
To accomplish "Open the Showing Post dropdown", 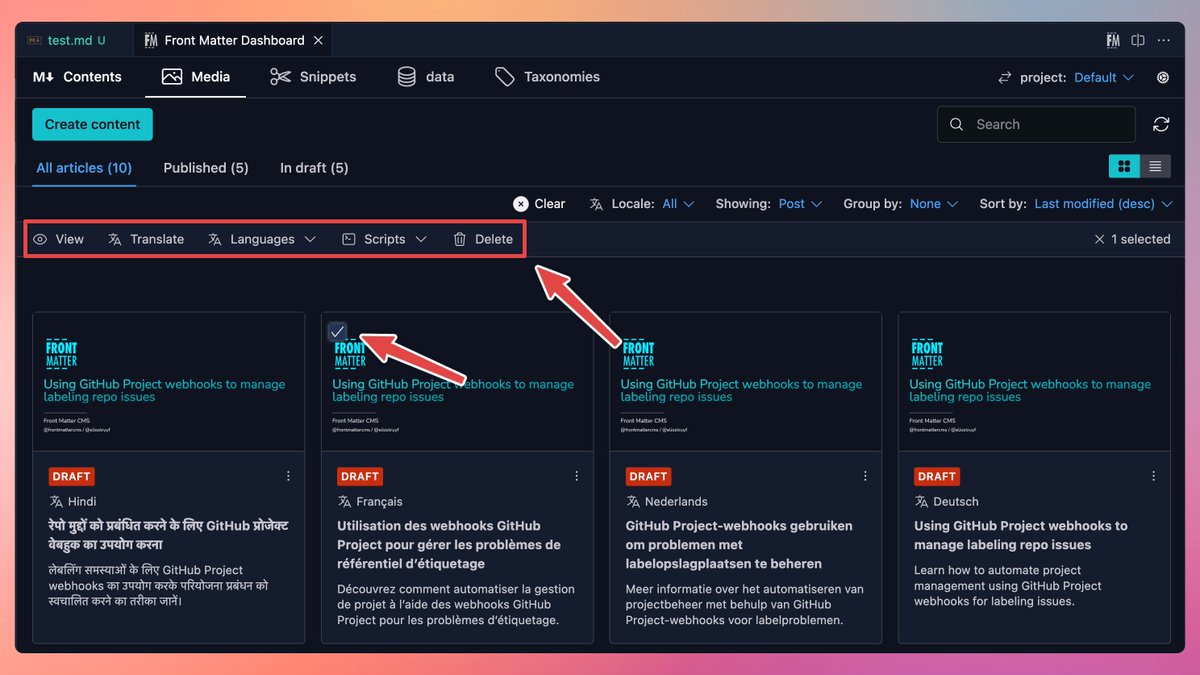I will click(x=800, y=203).
